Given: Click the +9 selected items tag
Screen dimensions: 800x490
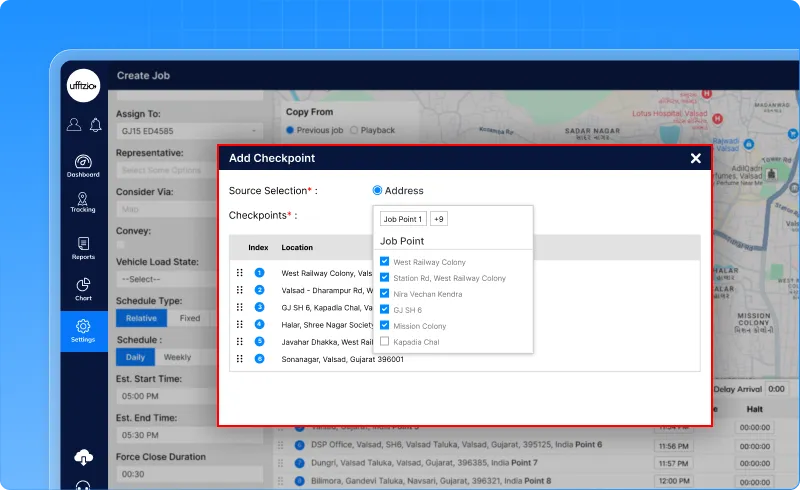Looking at the screenshot, I should (439, 219).
